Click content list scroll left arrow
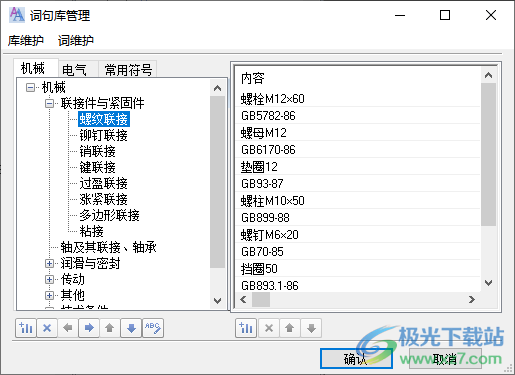Viewport: 515px width, 375px height. tap(243, 299)
